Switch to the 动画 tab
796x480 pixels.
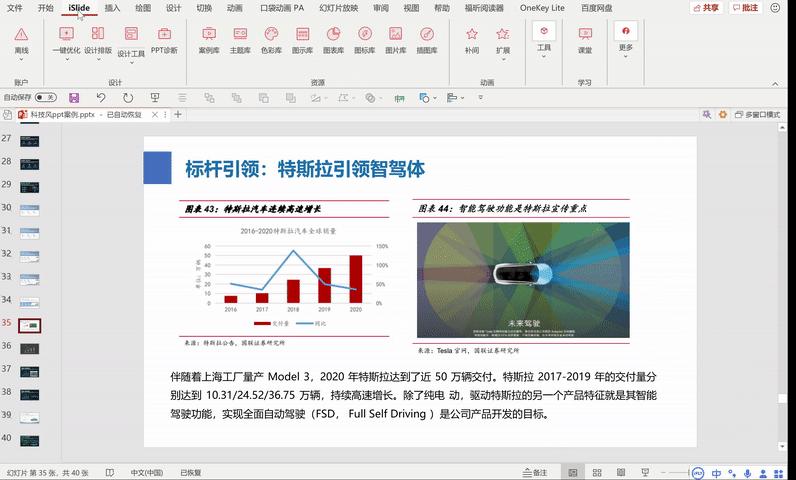[x=235, y=8]
